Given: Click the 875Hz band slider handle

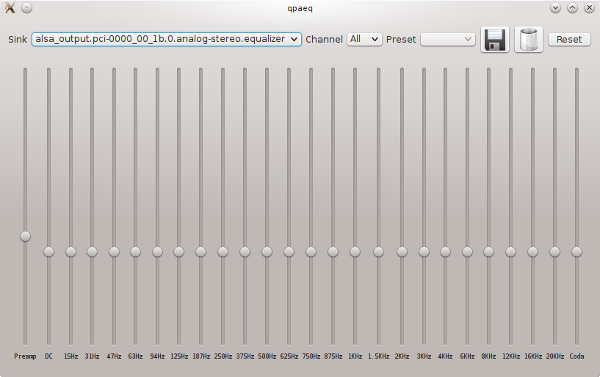Looking at the screenshot, I should [333, 252].
